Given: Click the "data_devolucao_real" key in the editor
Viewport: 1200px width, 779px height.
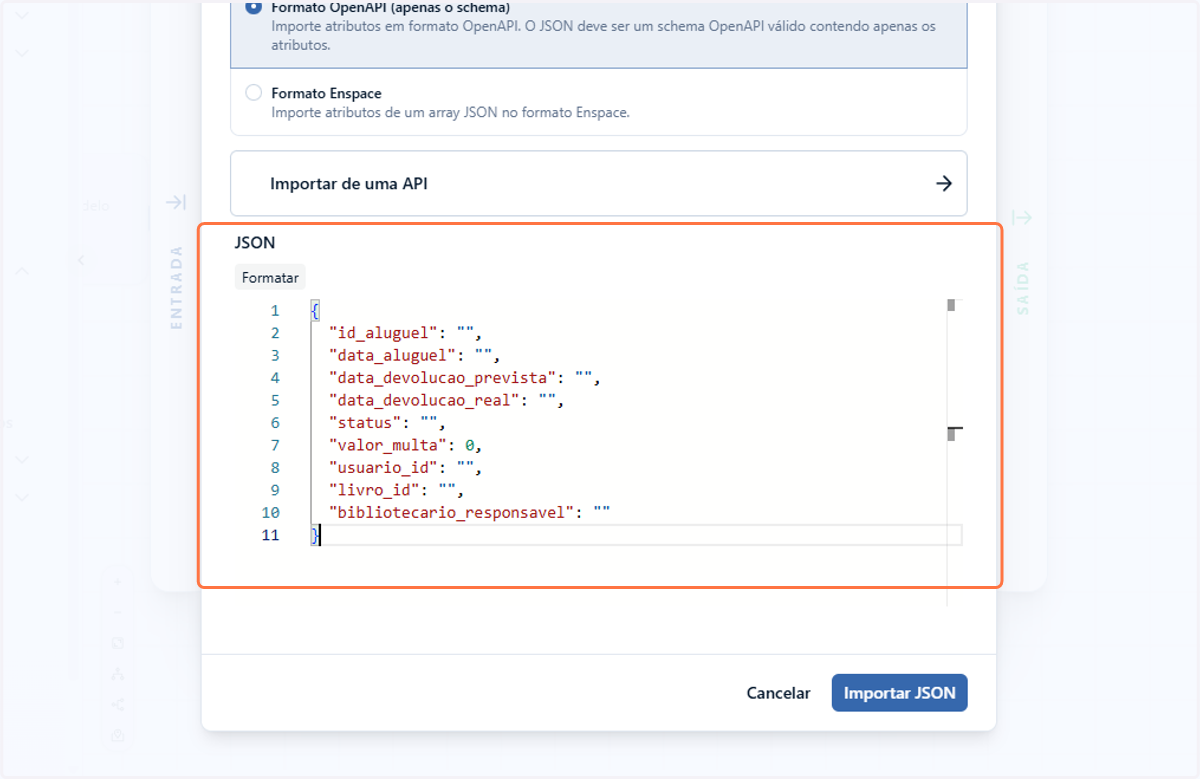Looking at the screenshot, I should pyautogui.click(x=425, y=400).
